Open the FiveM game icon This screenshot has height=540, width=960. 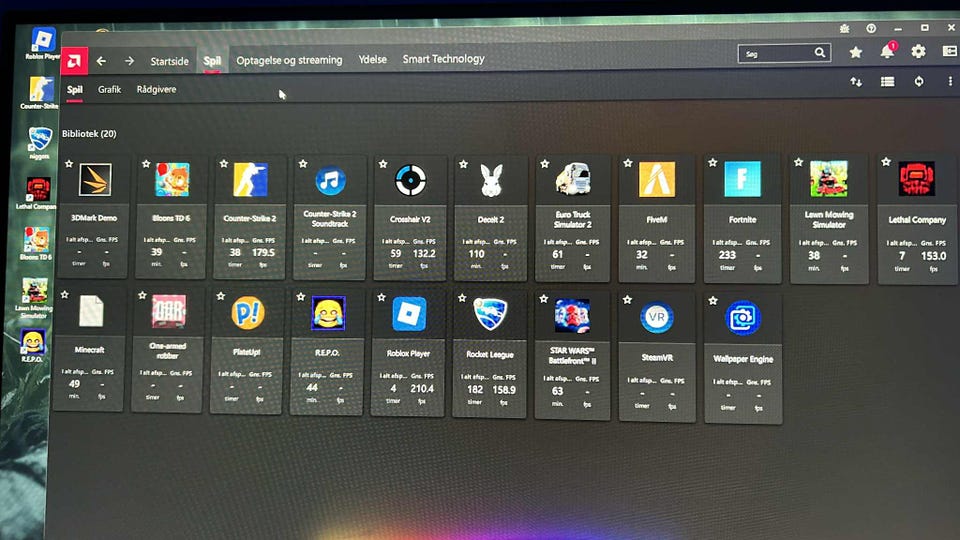coord(656,179)
